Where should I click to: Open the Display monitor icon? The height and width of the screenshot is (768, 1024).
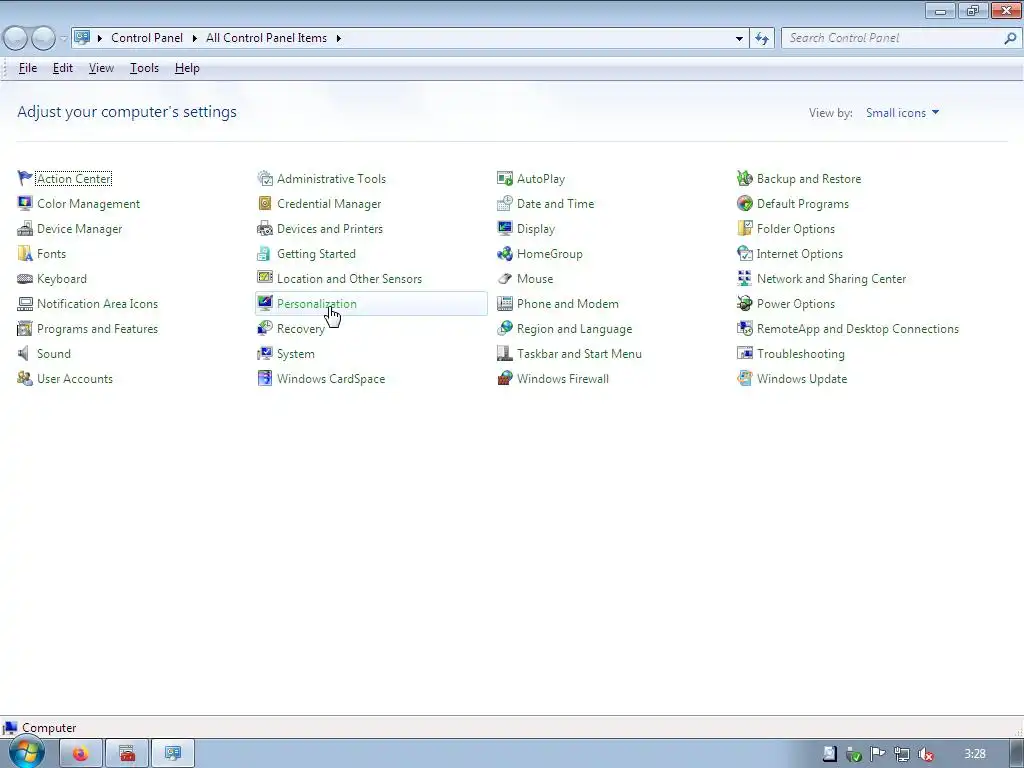(x=505, y=229)
